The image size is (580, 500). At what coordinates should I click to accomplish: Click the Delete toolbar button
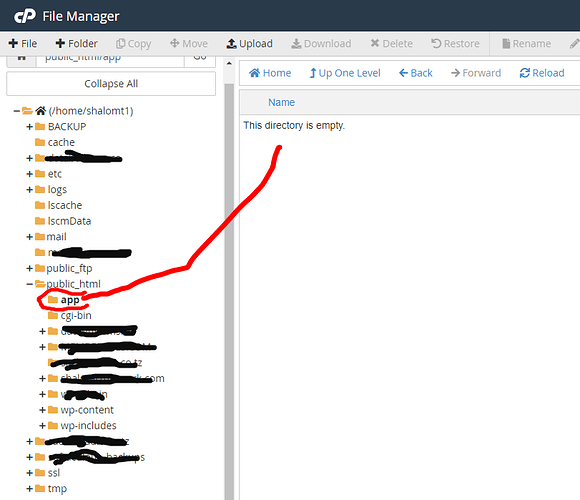pos(392,44)
